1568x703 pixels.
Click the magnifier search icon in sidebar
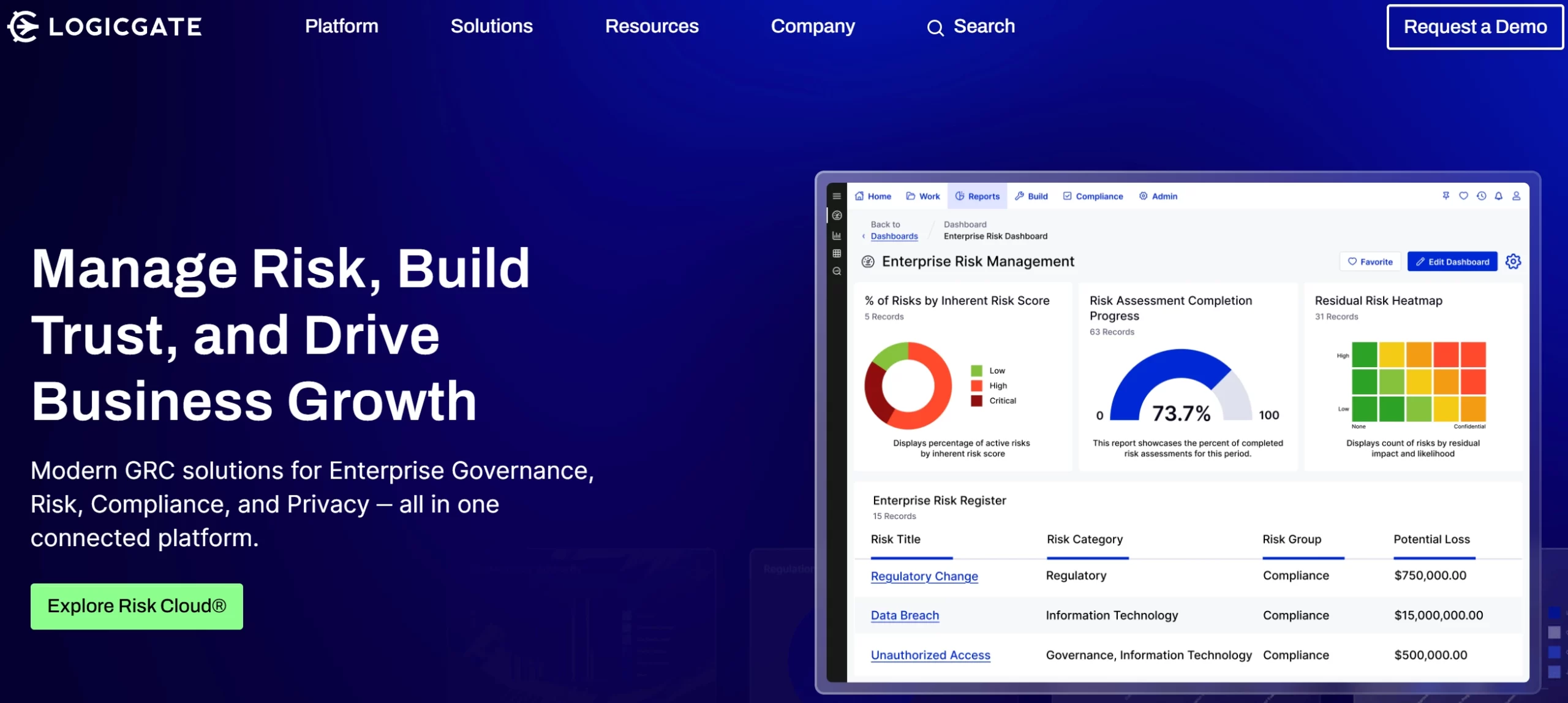coord(836,271)
